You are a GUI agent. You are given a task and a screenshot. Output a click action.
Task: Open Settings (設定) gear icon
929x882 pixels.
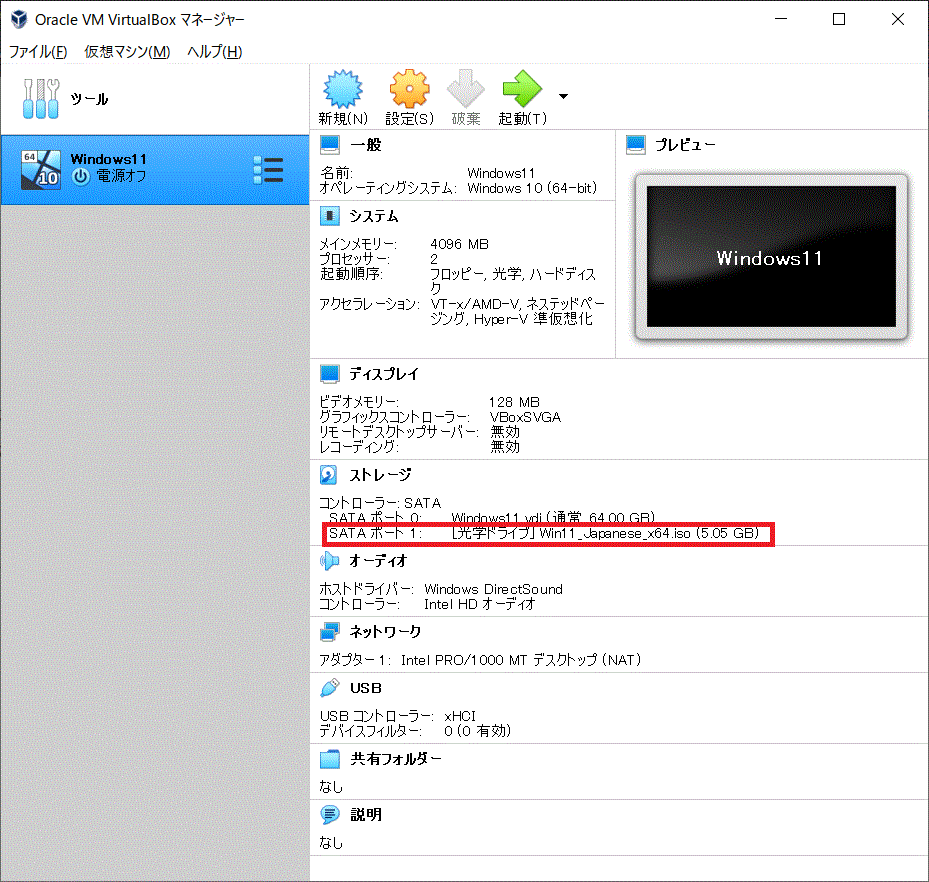click(x=409, y=89)
